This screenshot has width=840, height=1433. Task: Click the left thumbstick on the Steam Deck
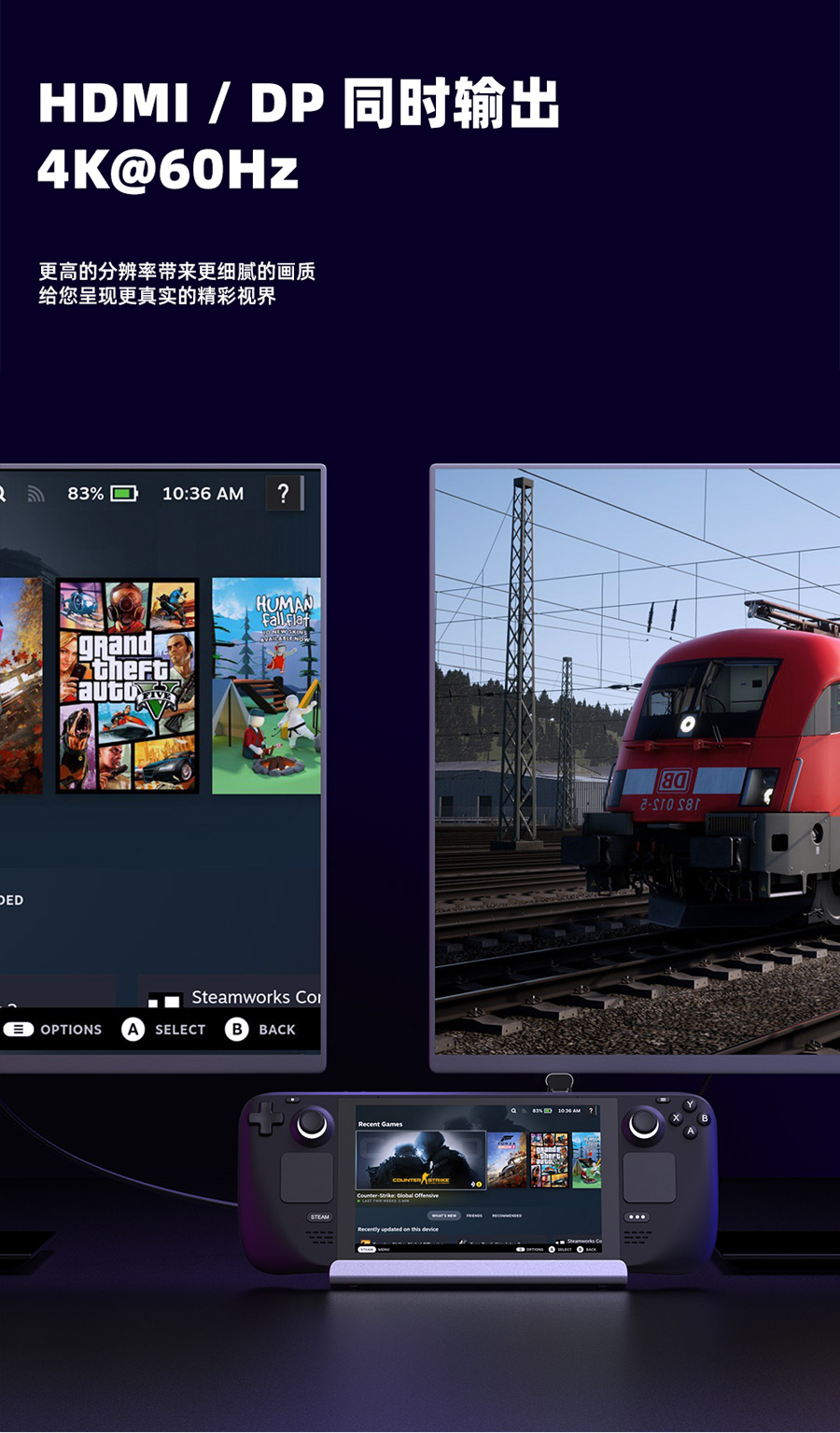point(312,1126)
